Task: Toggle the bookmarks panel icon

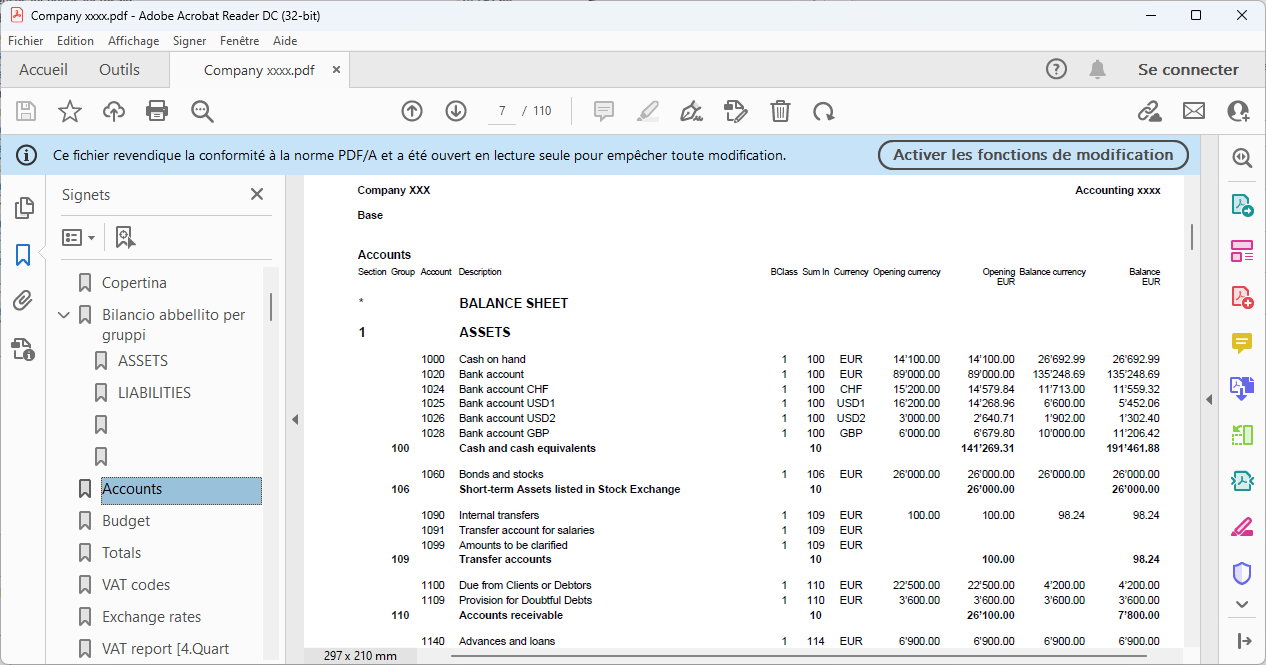Action: [23, 255]
